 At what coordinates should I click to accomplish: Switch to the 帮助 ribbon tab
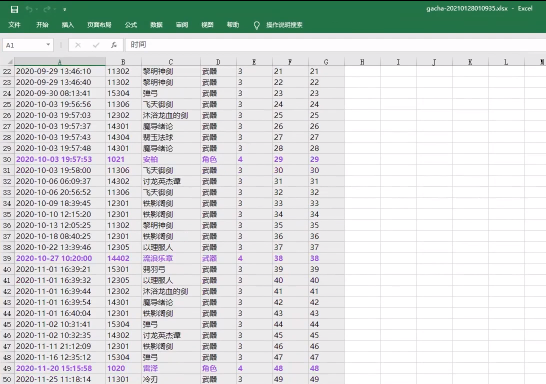click(x=233, y=25)
